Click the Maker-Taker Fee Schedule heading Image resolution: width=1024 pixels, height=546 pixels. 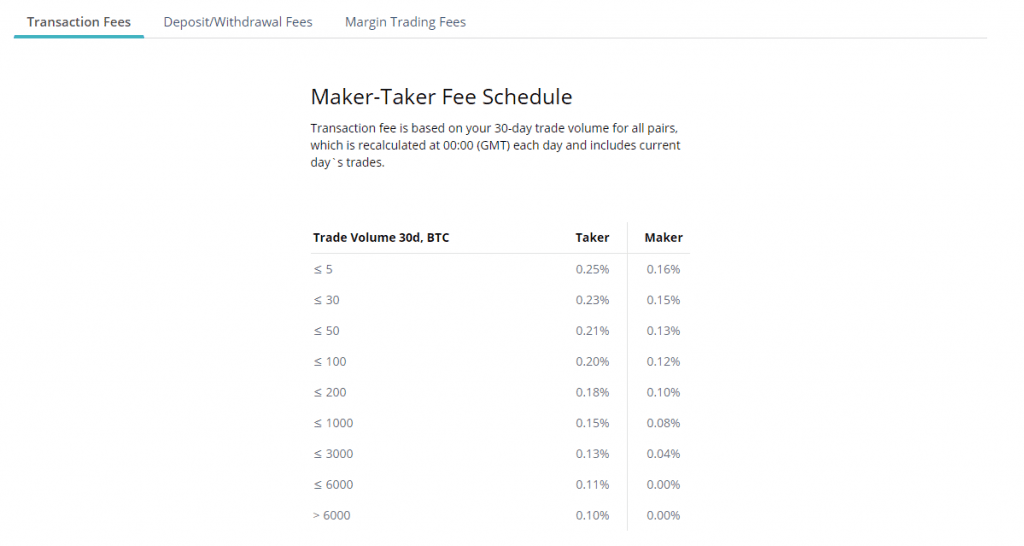(x=441, y=97)
